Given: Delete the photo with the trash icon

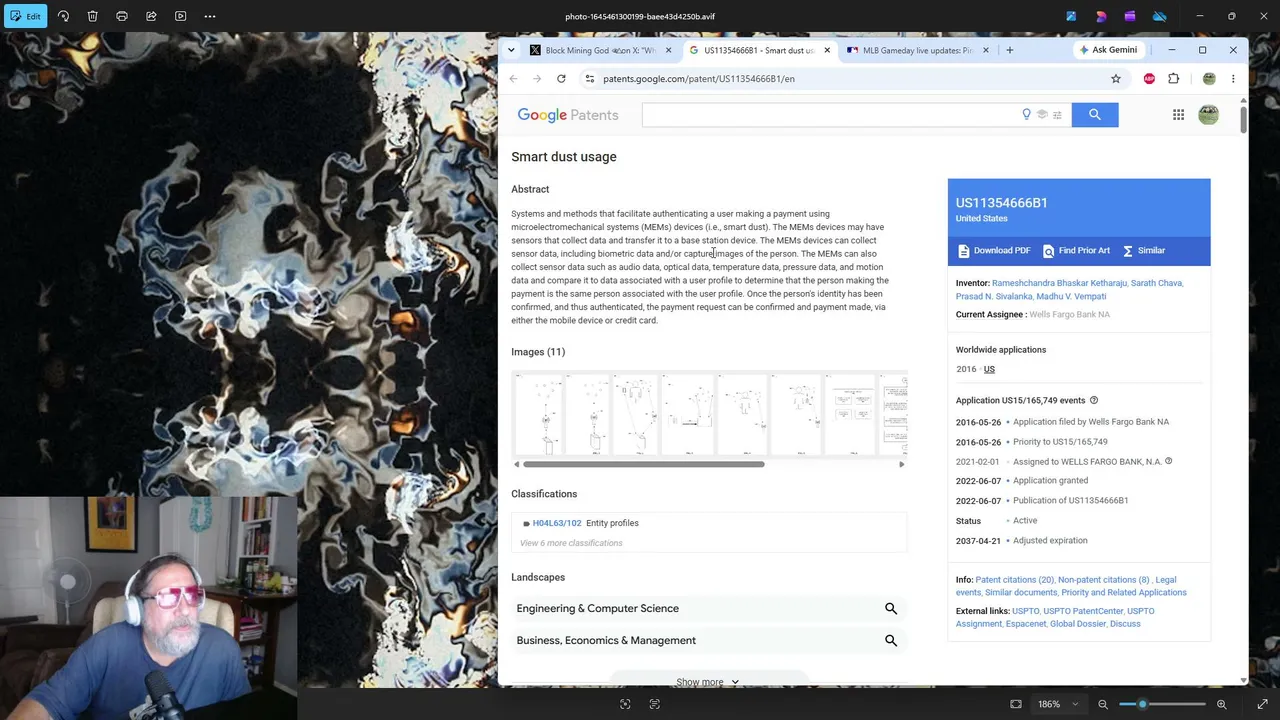Looking at the screenshot, I should pyautogui.click(x=92, y=16).
